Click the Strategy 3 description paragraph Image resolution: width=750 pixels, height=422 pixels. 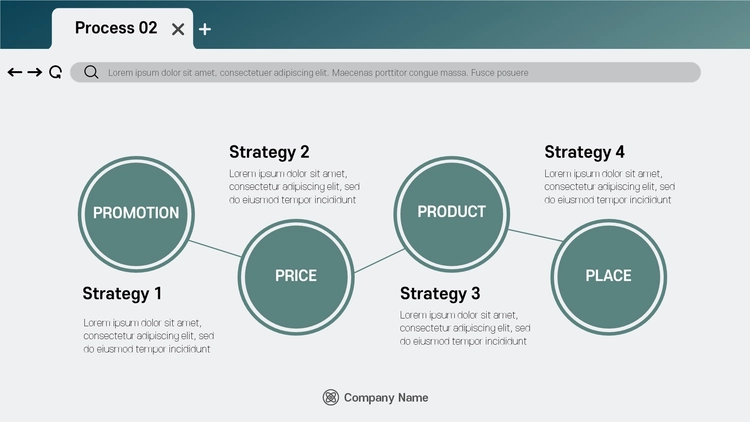(465, 328)
